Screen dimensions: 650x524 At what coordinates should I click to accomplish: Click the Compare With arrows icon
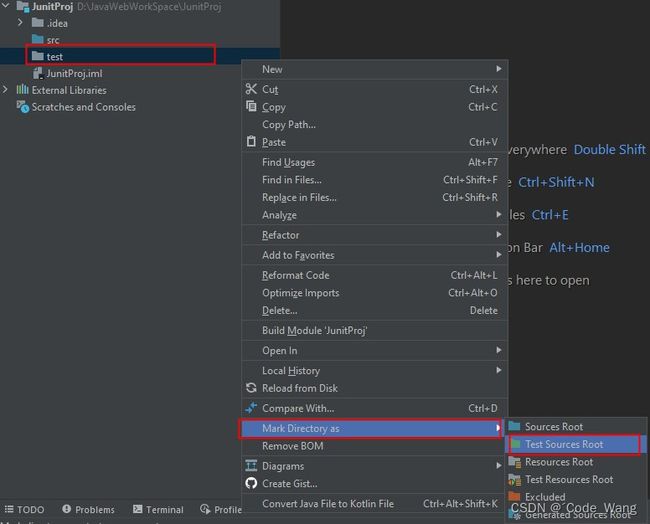[251, 408]
